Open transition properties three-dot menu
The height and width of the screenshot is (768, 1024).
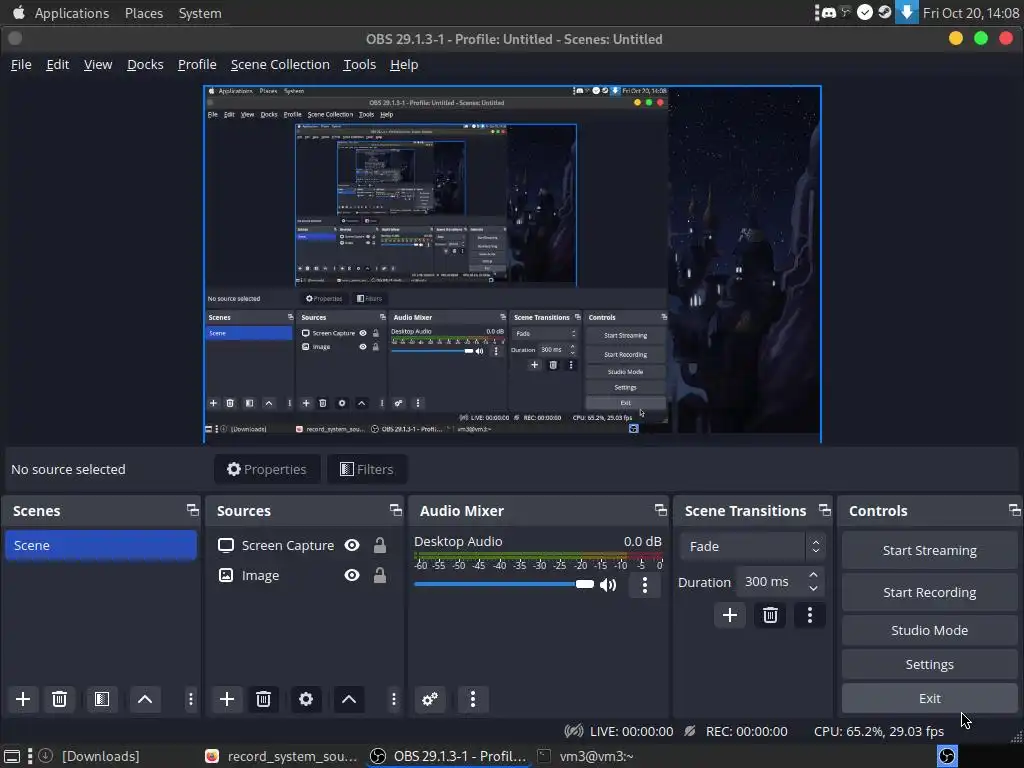pos(810,615)
